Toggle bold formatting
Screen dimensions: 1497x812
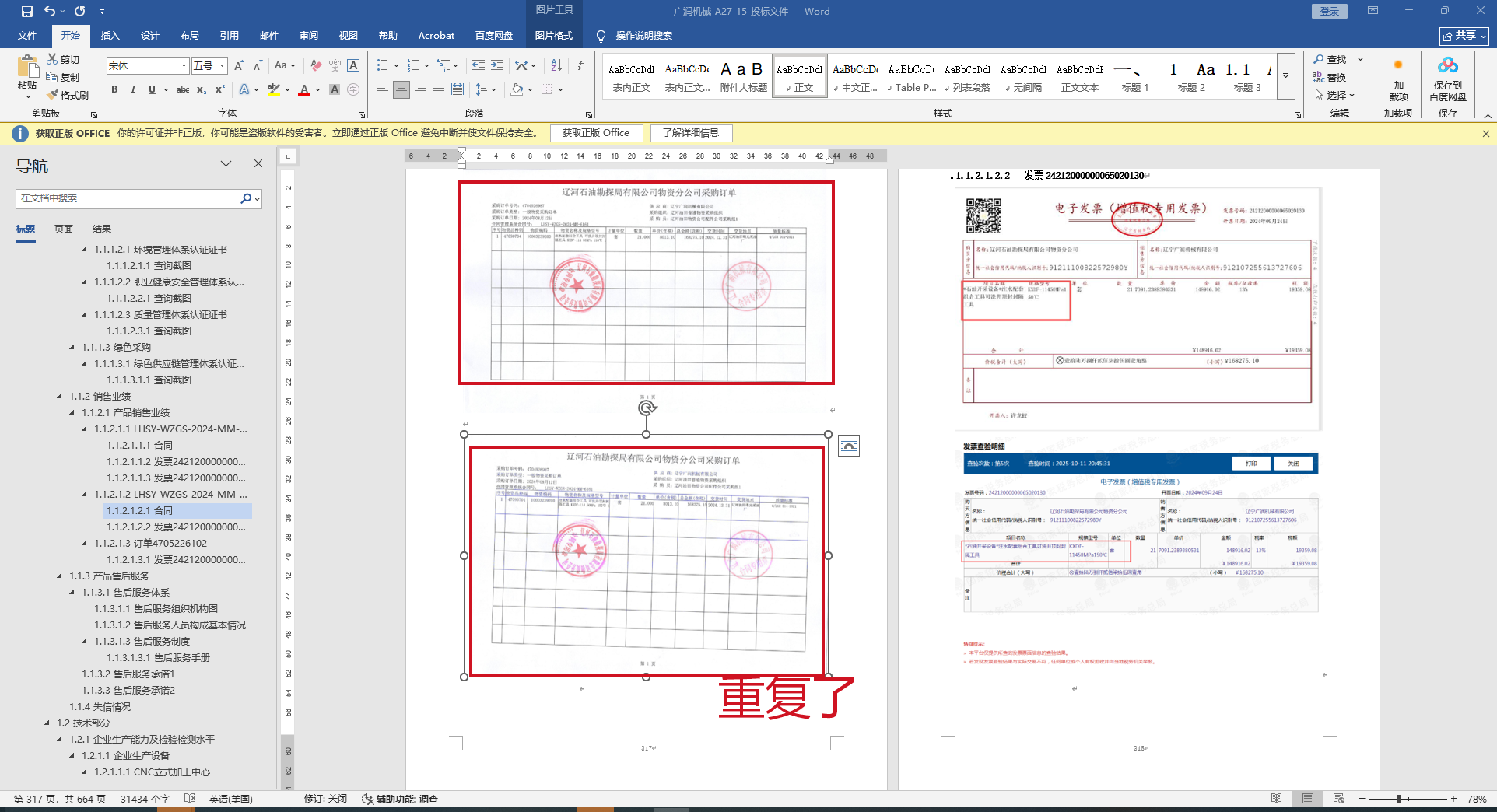[114, 89]
